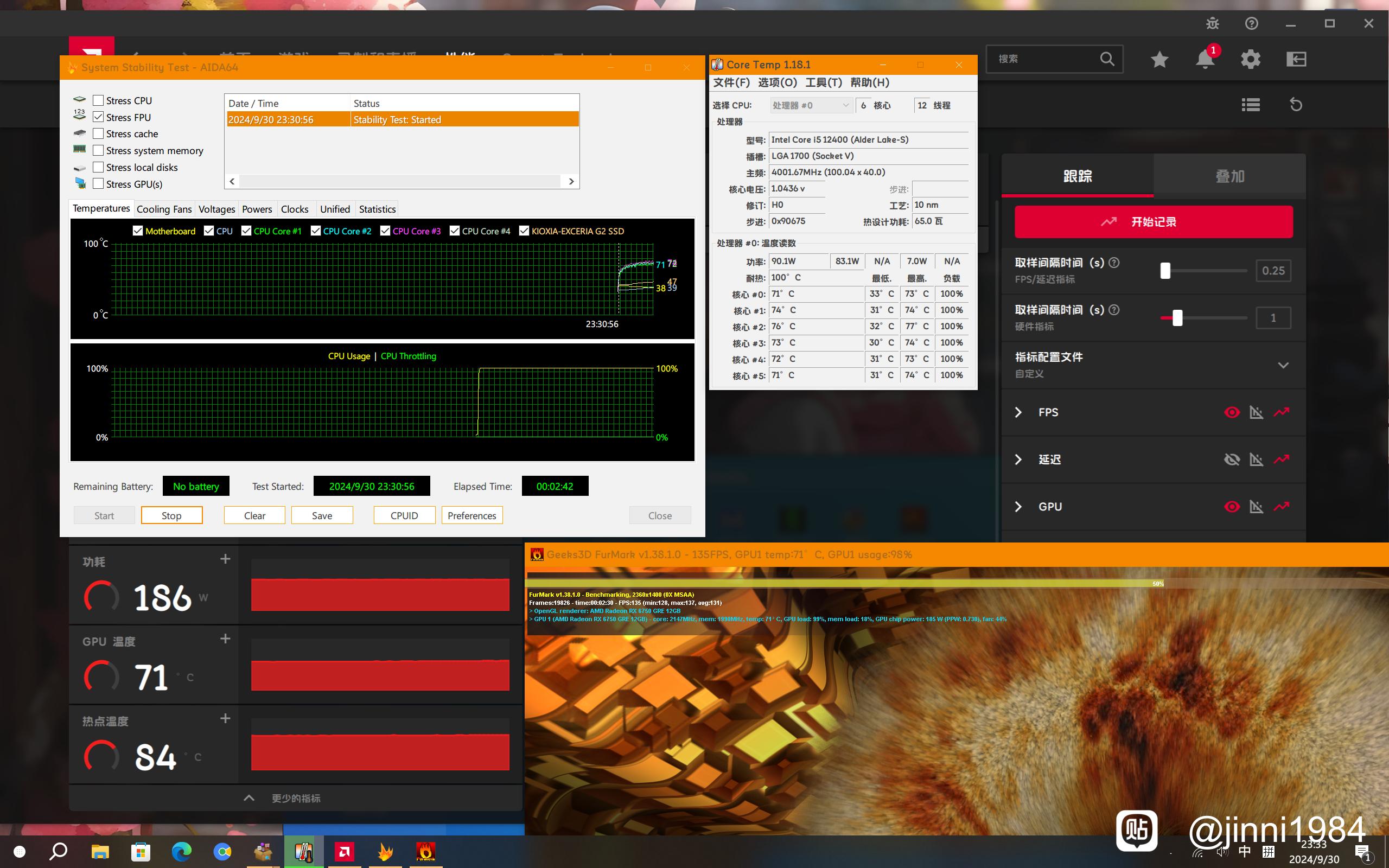Uncheck the Stress FPU checkbox
The image size is (1389, 868).
[98, 117]
